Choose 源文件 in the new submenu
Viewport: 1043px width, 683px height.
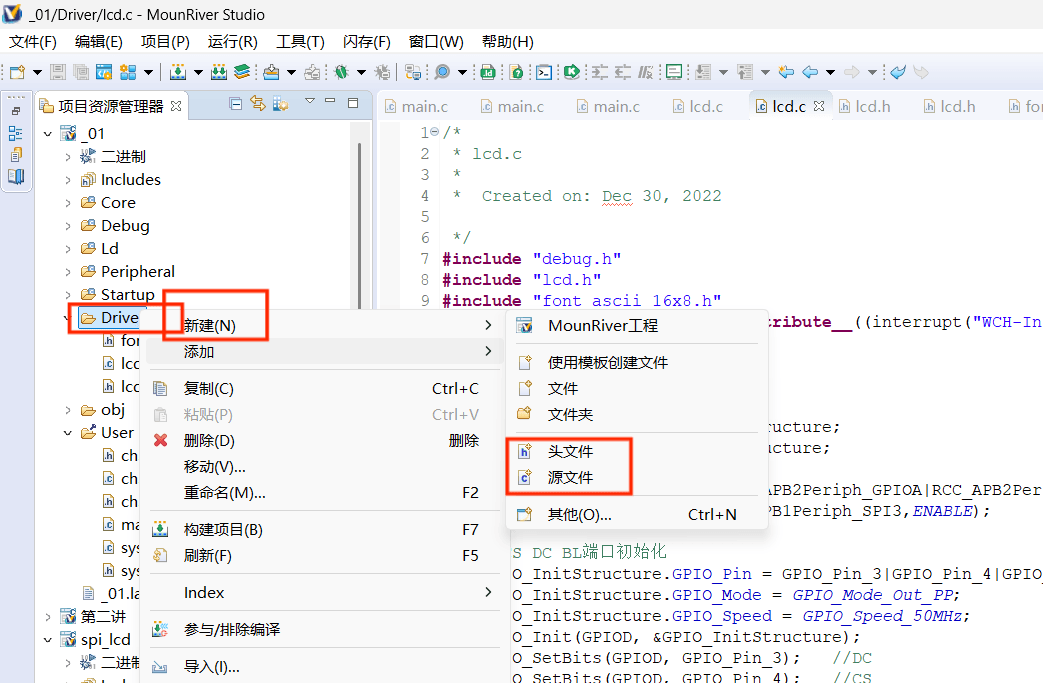[x=570, y=478]
